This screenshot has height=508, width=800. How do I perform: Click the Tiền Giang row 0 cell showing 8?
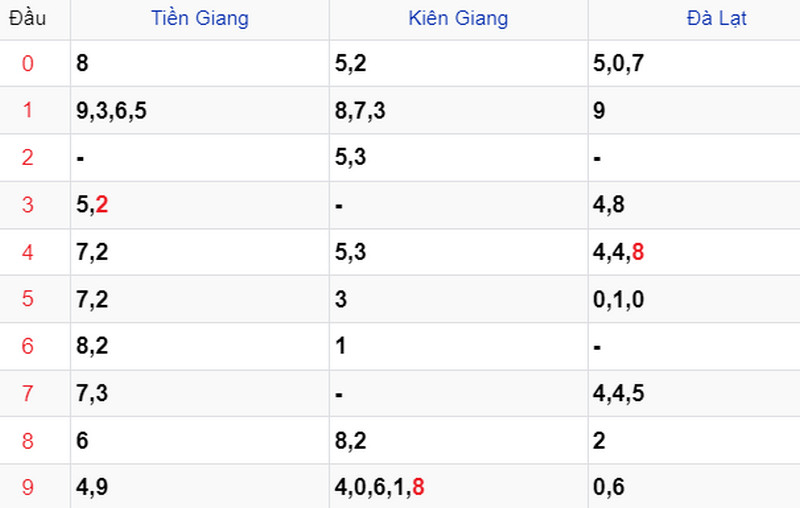coord(199,63)
